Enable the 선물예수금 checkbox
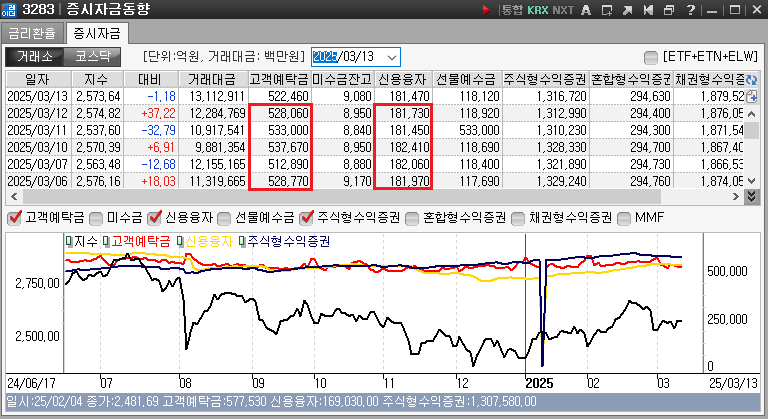Viewport: 768px width, 419px height. [x=224, y=218]
